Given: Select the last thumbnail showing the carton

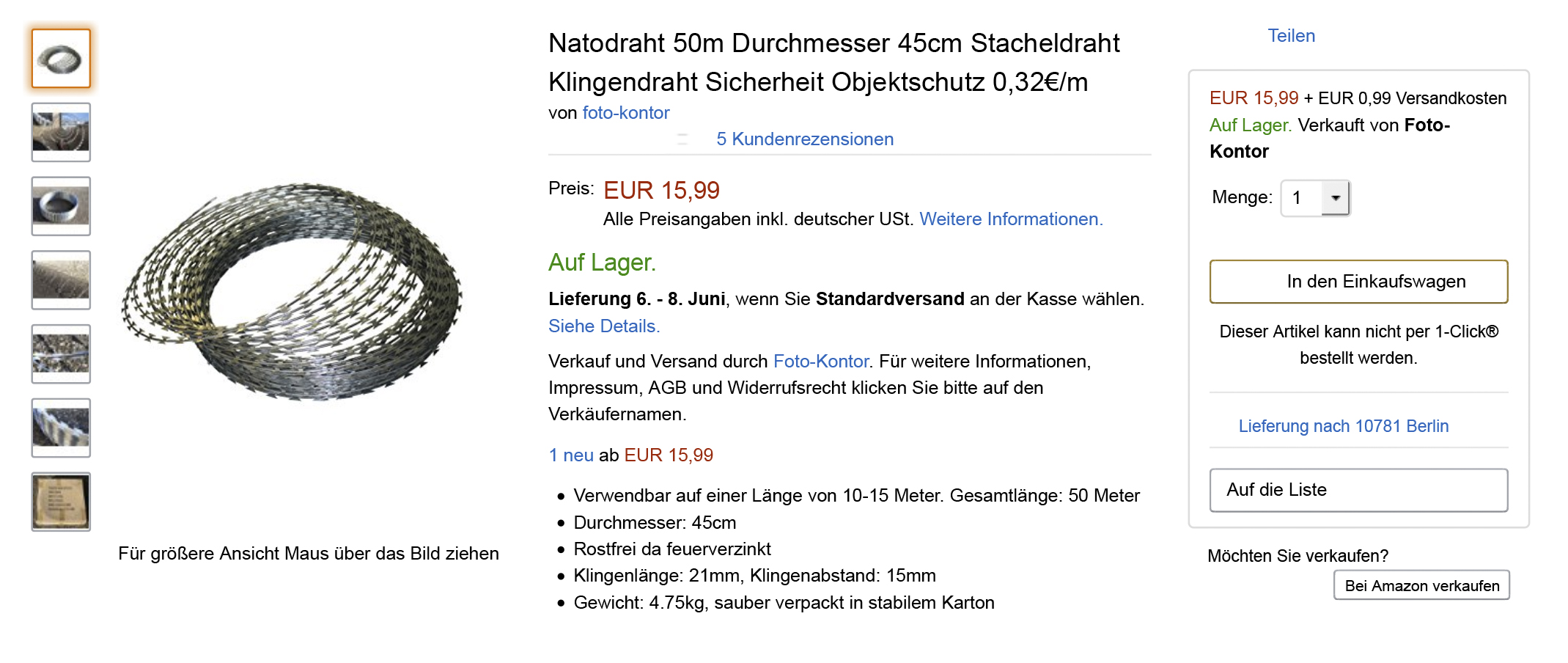Looking at the screenshot, I should click(61, 502).
